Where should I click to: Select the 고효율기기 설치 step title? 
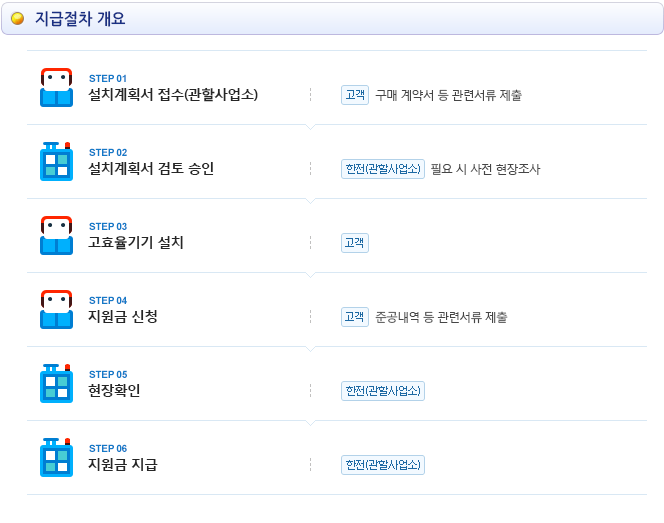click(136, 242)
